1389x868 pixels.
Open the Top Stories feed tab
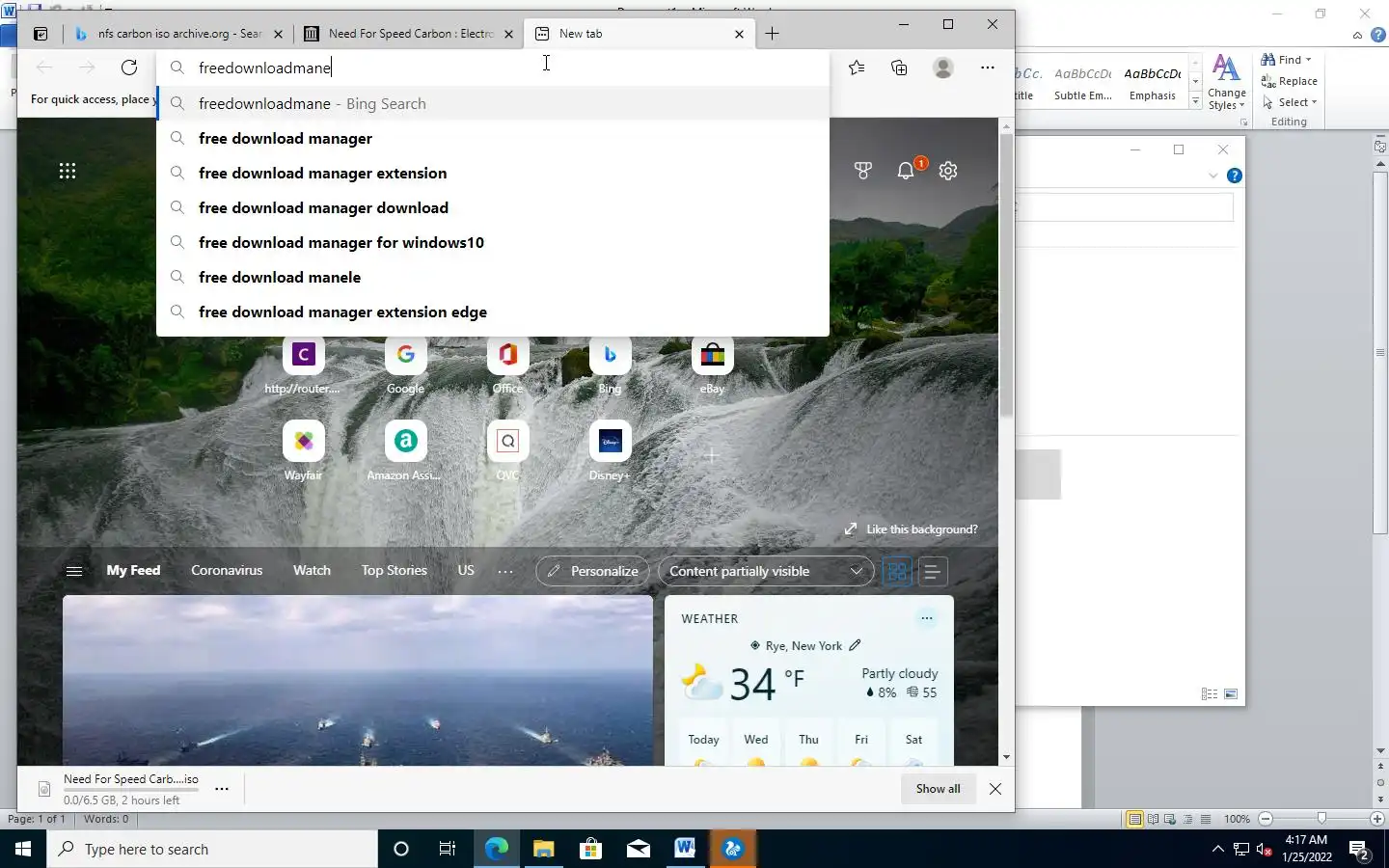coord(394,571)
